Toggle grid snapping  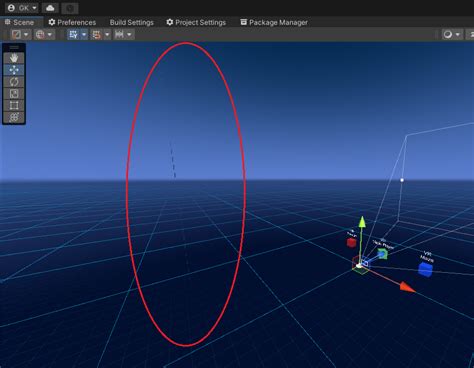pos(97,34)
